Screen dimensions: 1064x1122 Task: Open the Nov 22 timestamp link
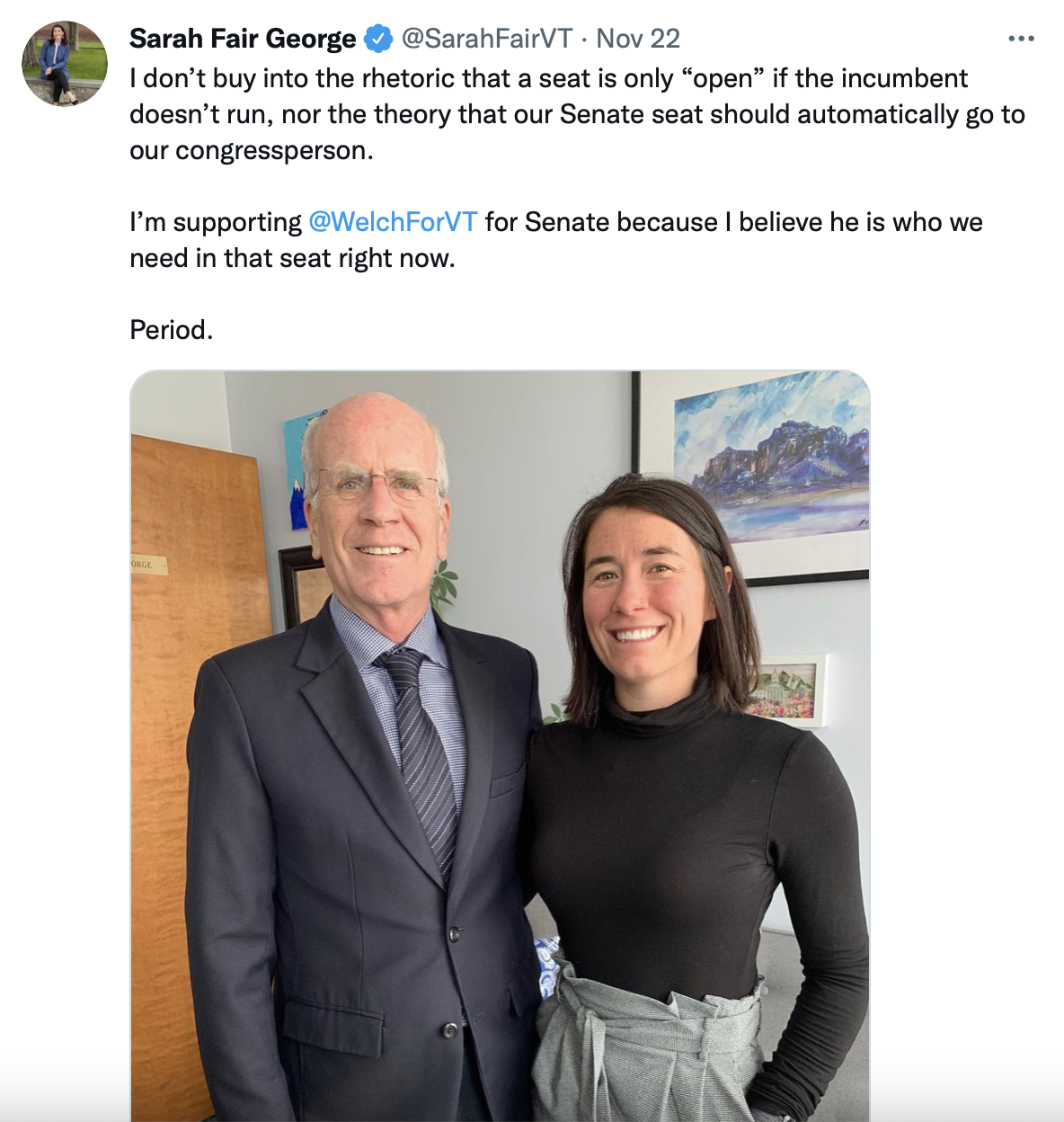638,39
